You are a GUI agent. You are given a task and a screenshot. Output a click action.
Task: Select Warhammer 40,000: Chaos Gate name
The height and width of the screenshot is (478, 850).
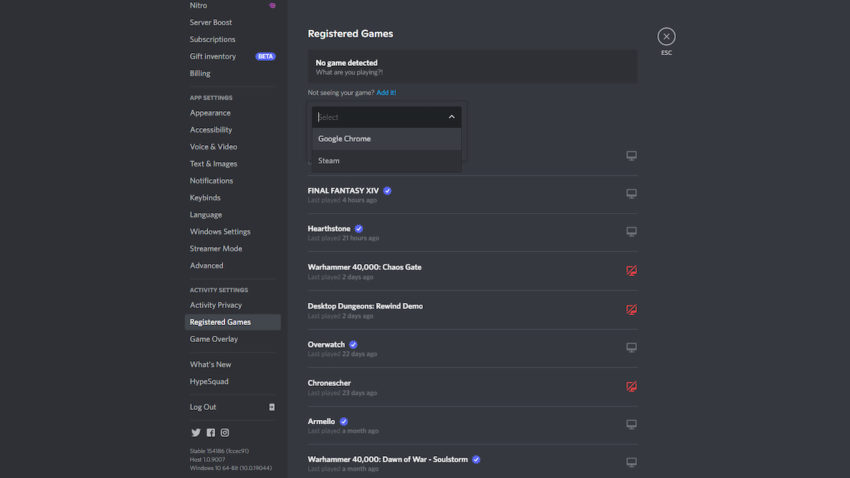[x=364, y=267]
